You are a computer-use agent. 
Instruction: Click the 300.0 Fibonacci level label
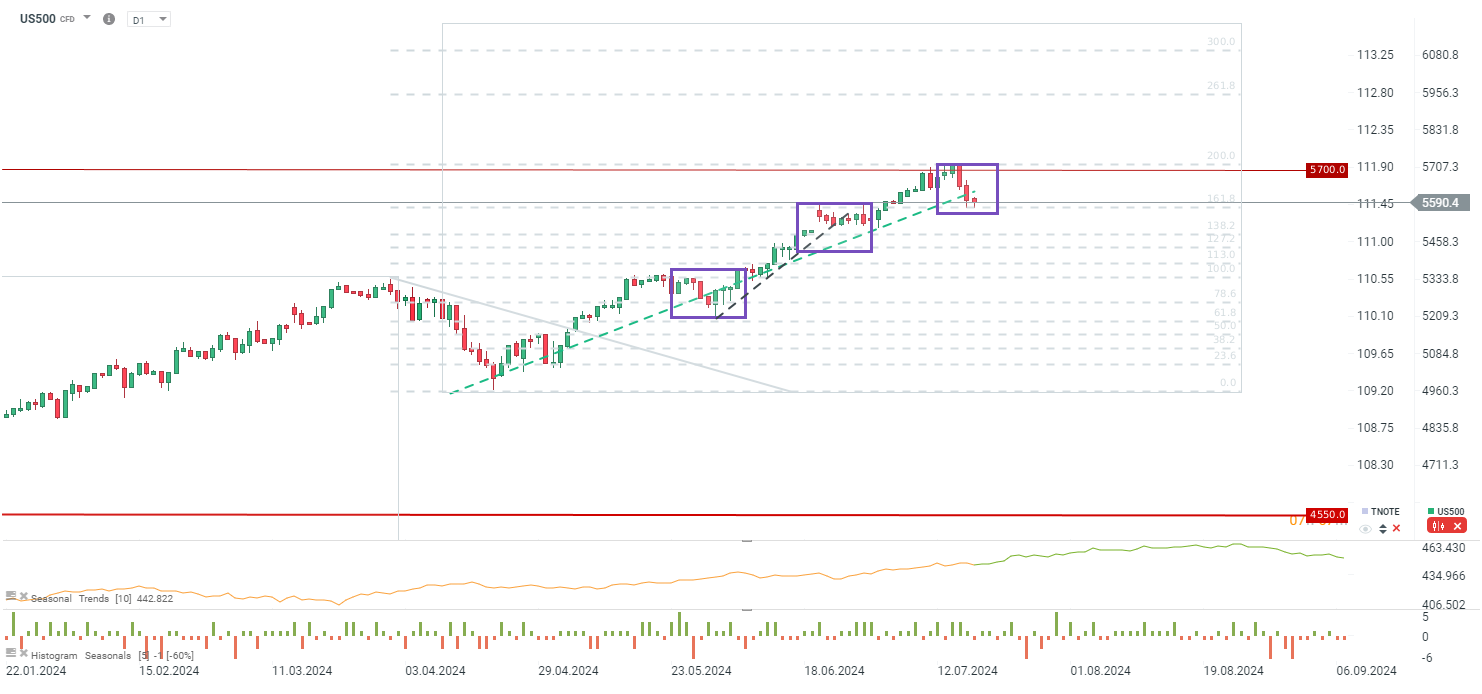coord(1221,42)
